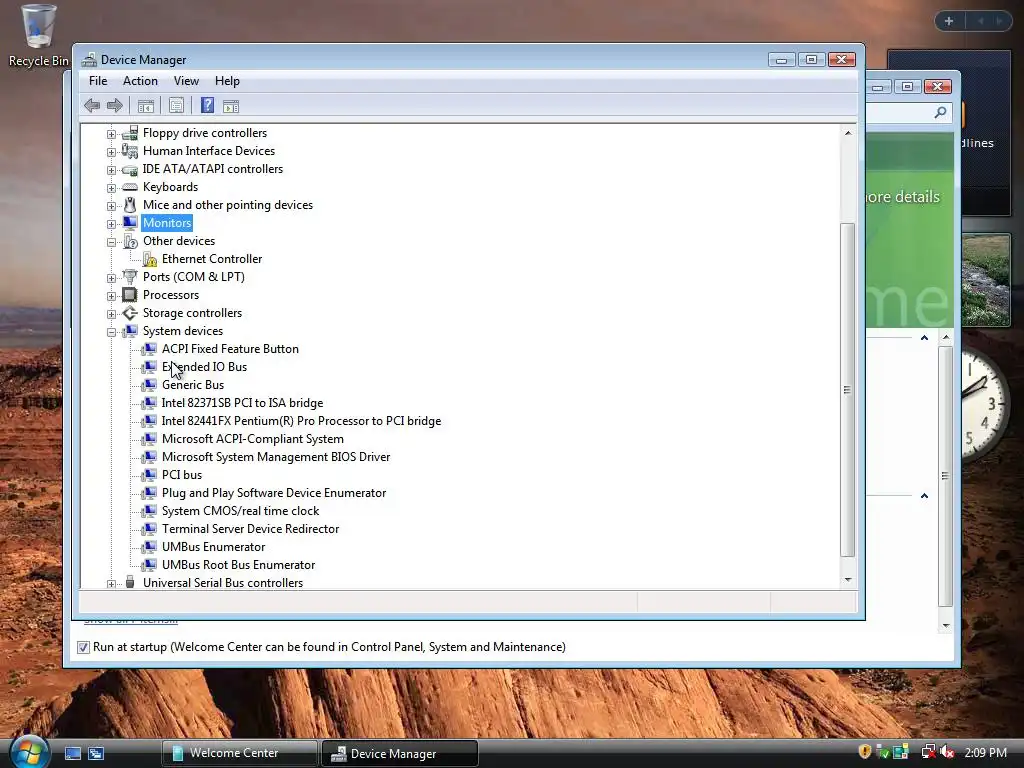Screen dimensions: 1024x768
Task: Select Microsoft ACPI-Compliant System entry
Action: tap(253, 439)
